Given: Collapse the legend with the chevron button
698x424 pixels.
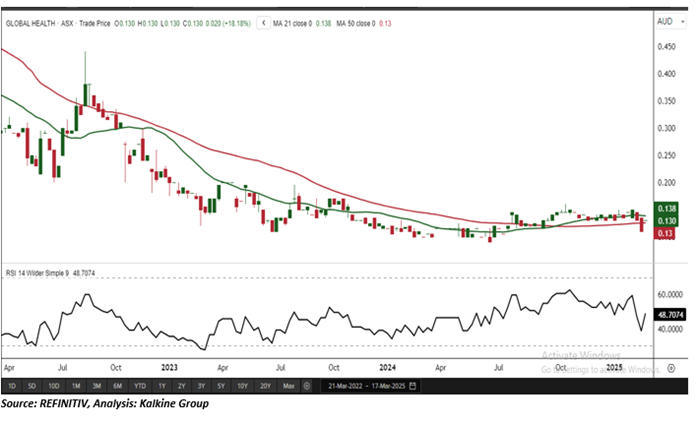Looking at the screenshot, I should tap(264, 23).
